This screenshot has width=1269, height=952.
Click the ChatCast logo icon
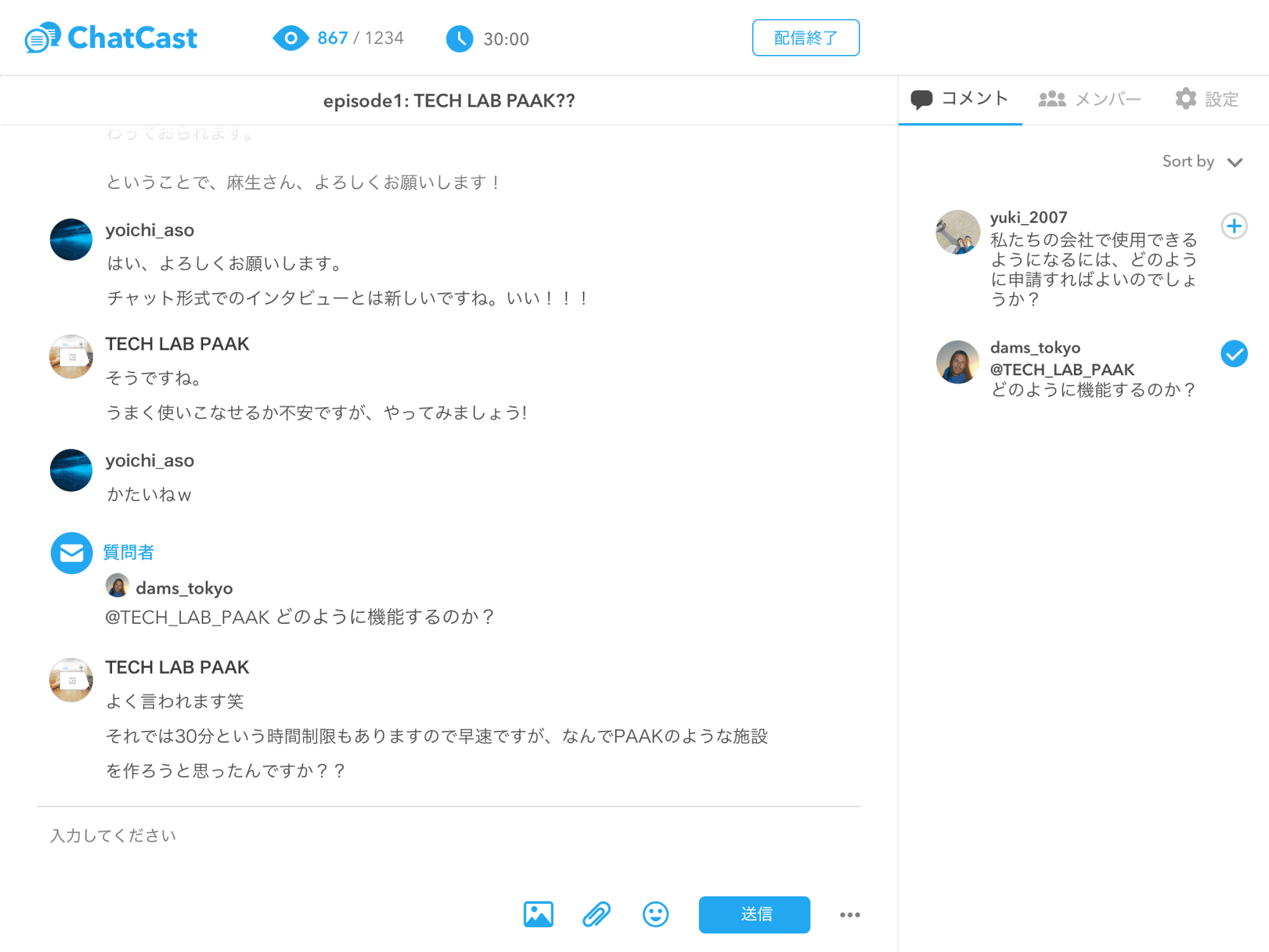pos(42,38)
